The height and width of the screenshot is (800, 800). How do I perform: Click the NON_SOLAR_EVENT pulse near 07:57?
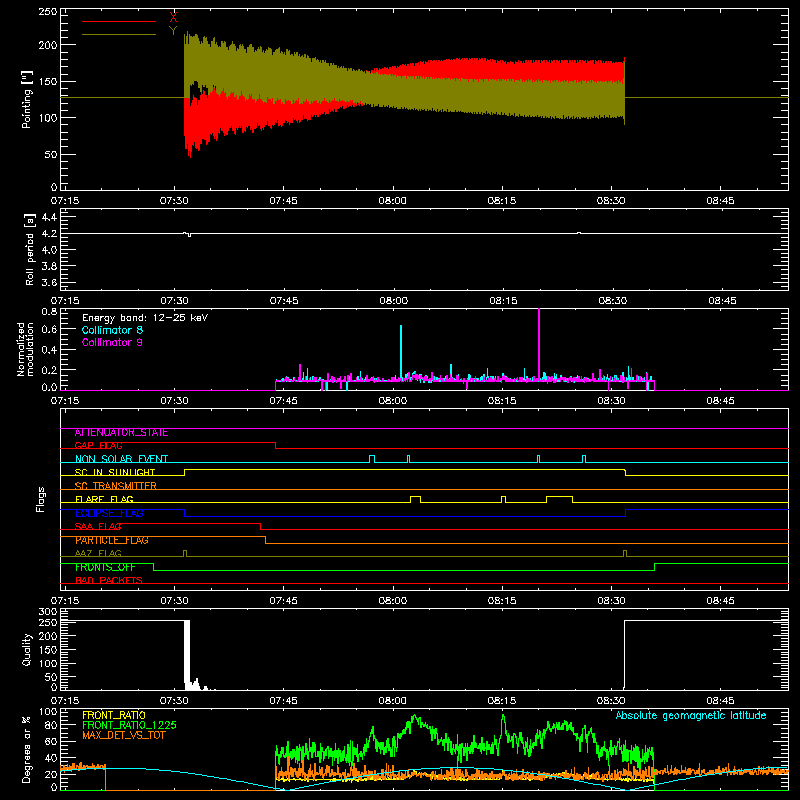(x=372, y=459)
